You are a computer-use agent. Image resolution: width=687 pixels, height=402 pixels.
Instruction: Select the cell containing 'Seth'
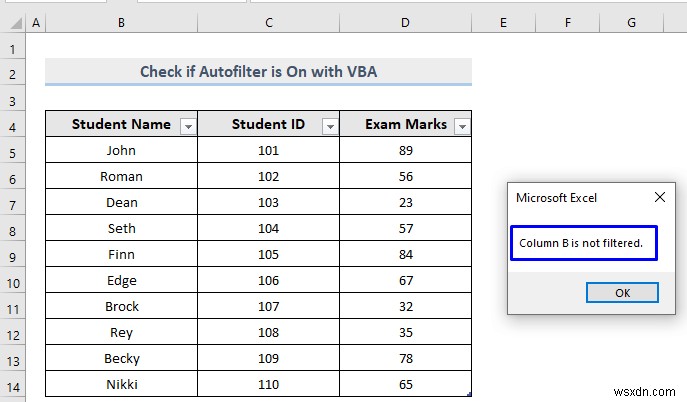point(121,228)
